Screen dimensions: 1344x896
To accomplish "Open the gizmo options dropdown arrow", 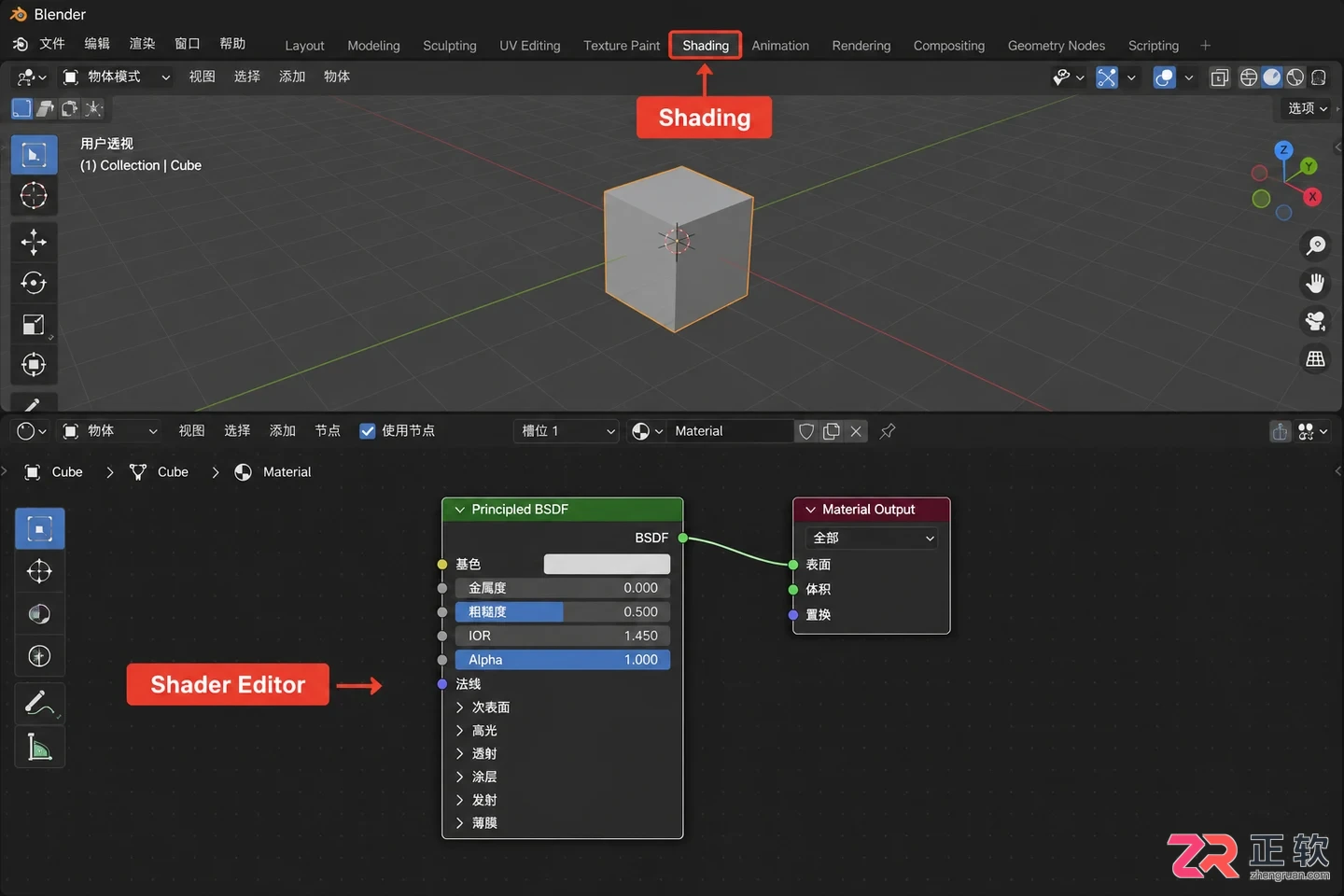I will click(x=1131, y=77).
